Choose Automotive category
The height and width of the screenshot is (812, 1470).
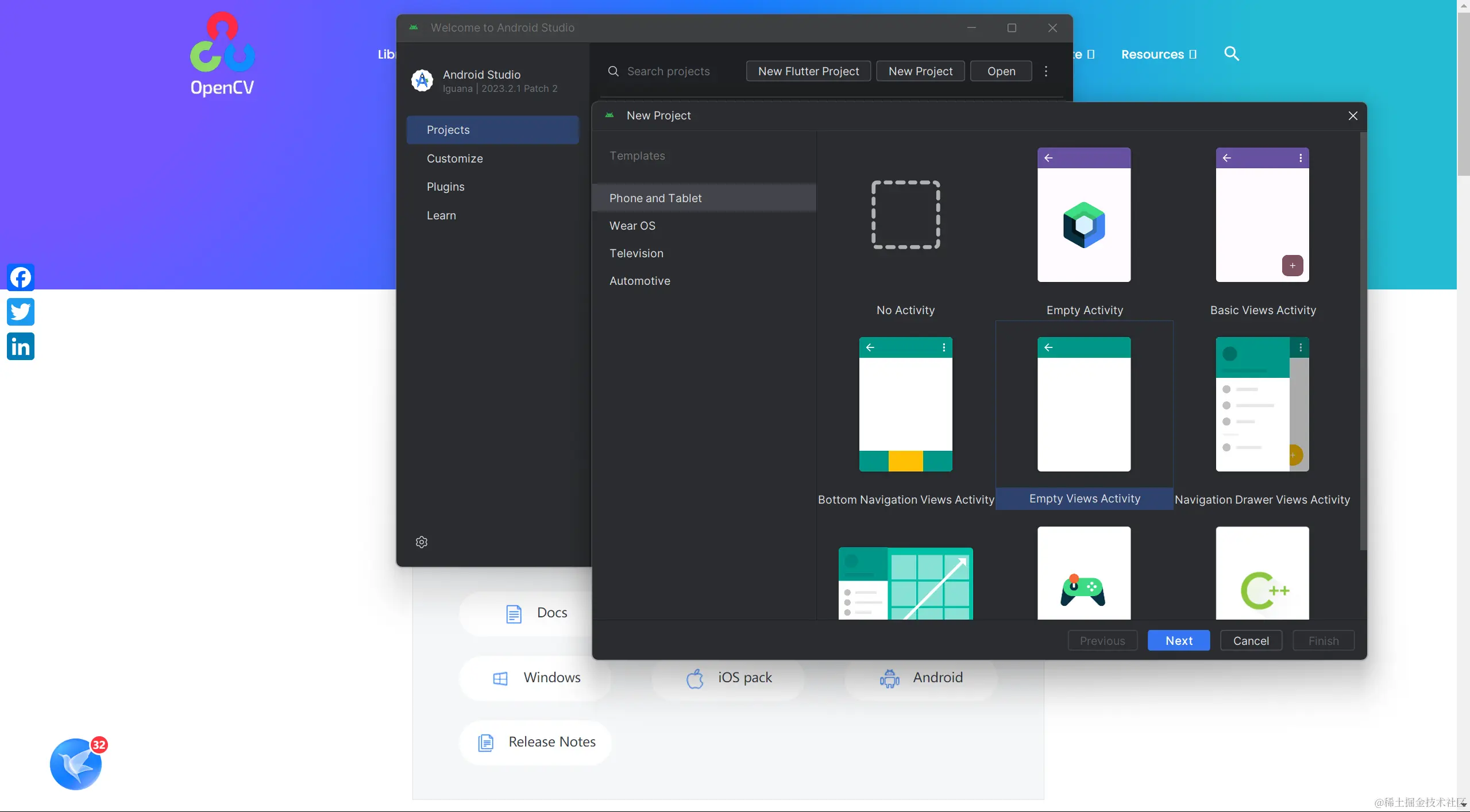tap(704, 281)
